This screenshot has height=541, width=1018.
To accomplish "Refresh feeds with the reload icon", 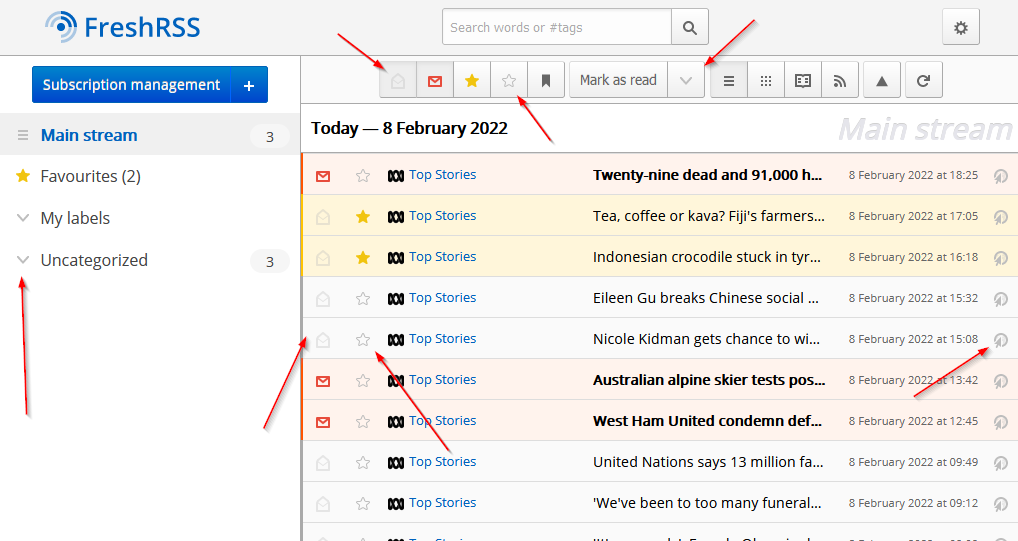I will 923,81.
